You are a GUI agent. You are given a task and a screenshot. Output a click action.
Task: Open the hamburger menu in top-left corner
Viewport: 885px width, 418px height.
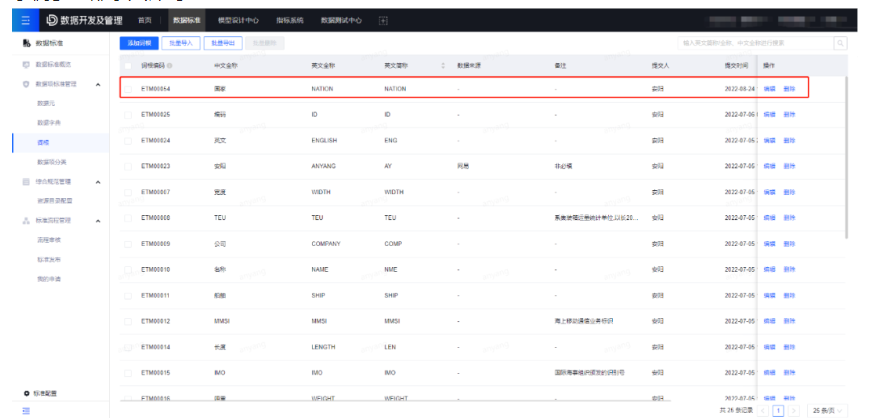point(25,20)
